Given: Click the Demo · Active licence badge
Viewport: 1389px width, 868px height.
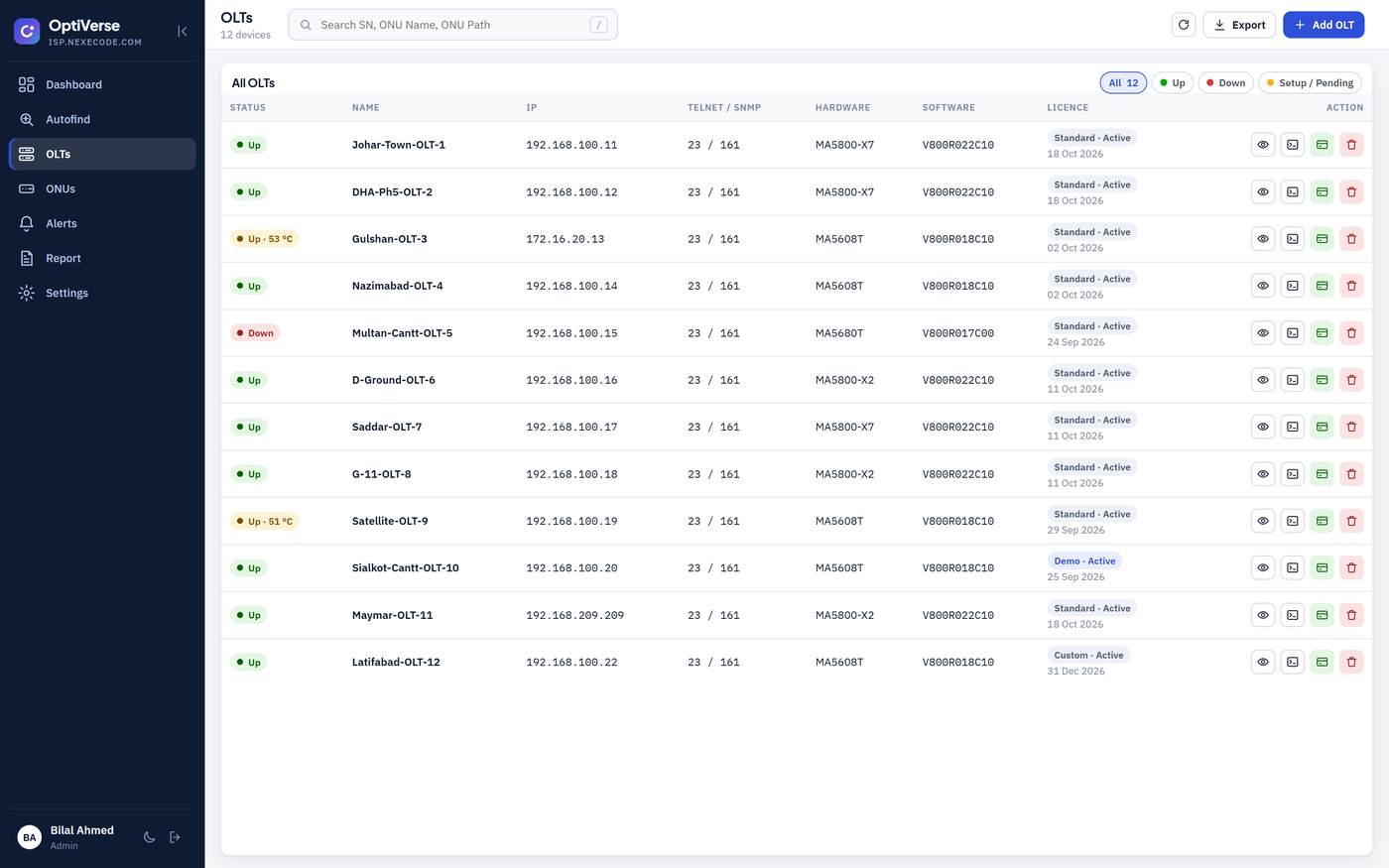Looking at the screenshot, I should pyautogui.click(x=1084, y=560).
